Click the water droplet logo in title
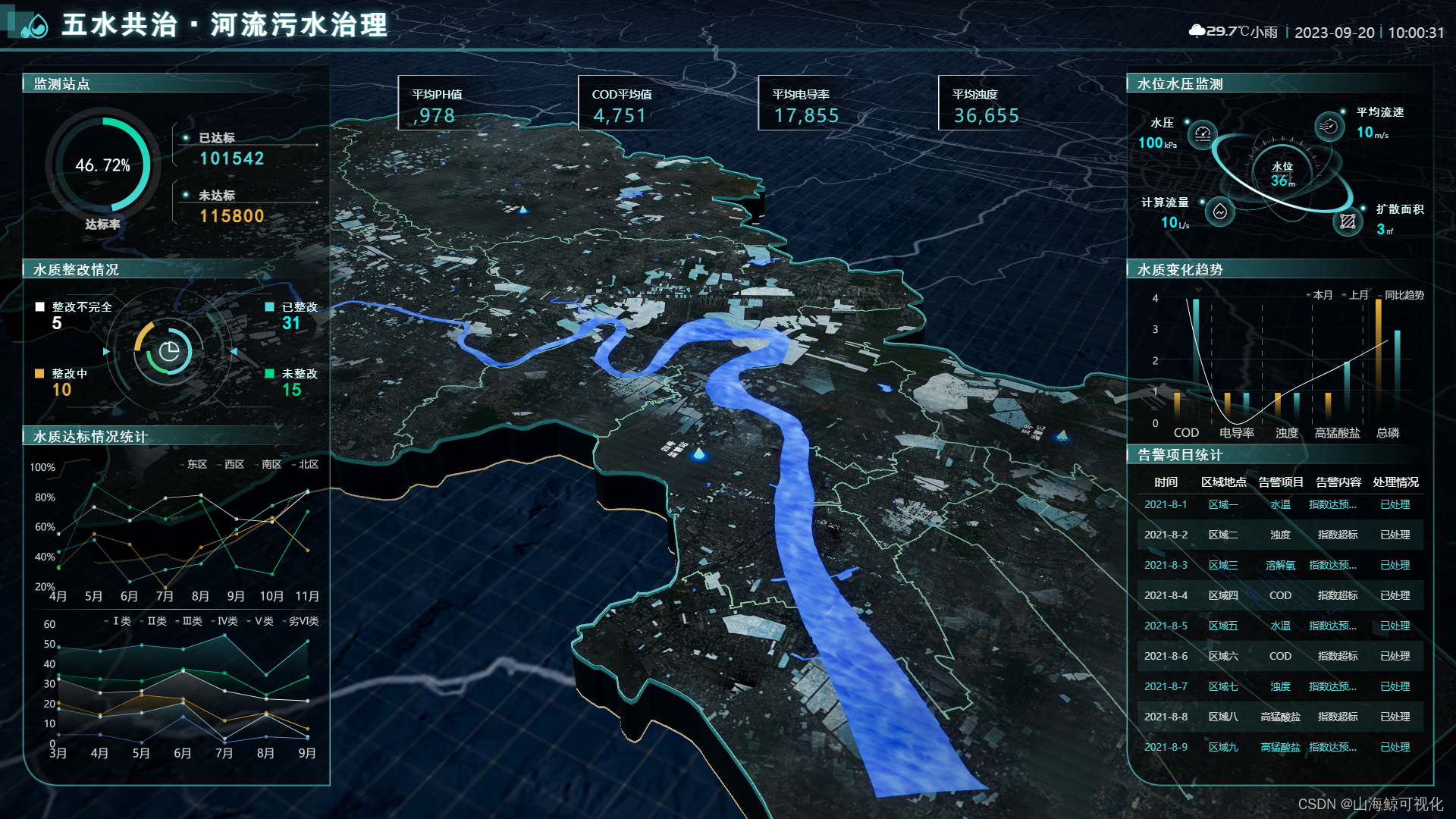 pos(35,27)
